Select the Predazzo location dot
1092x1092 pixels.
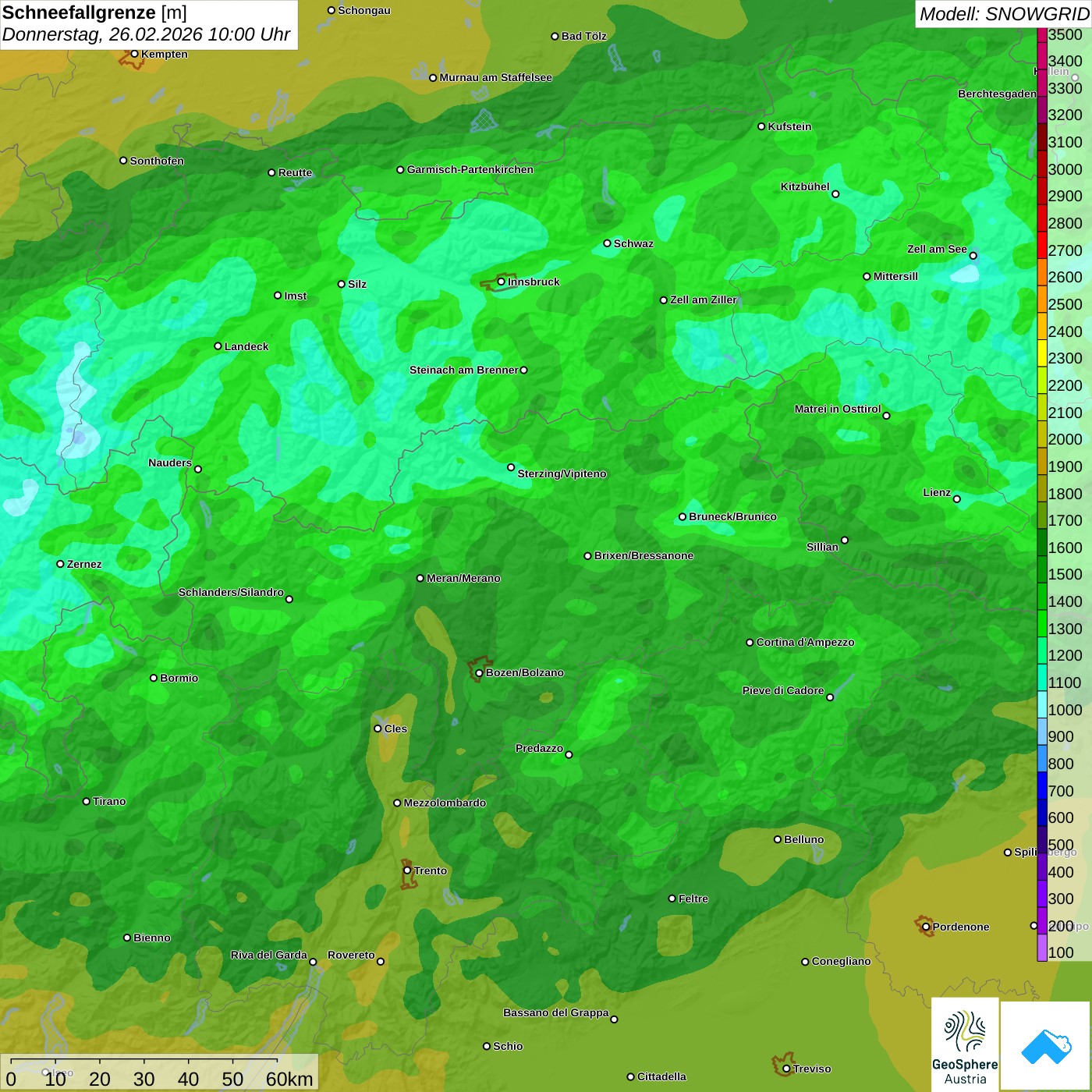(x=569, y=755)
